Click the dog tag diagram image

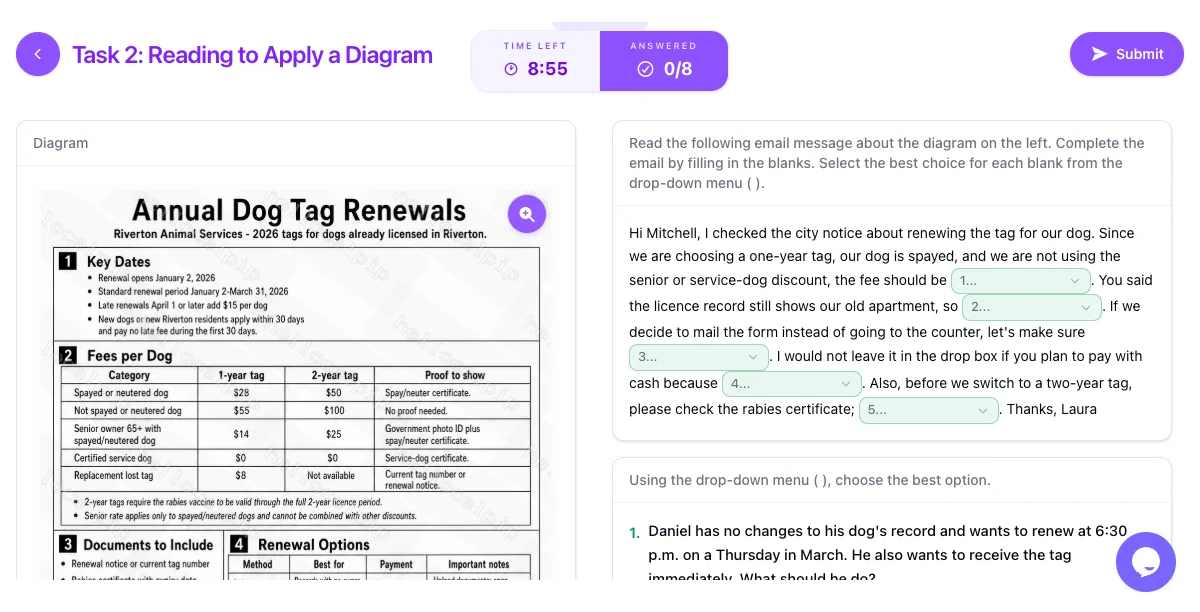coord(296,385)
